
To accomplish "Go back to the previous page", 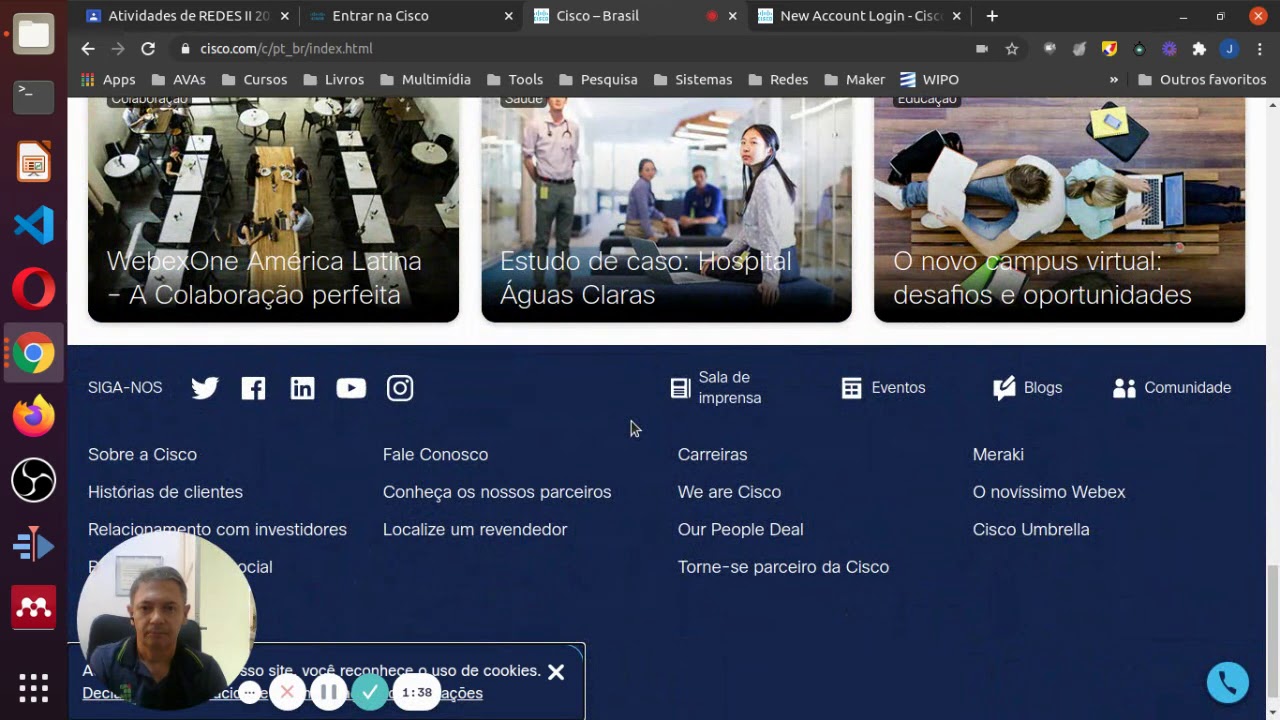I will coord(88,48).
